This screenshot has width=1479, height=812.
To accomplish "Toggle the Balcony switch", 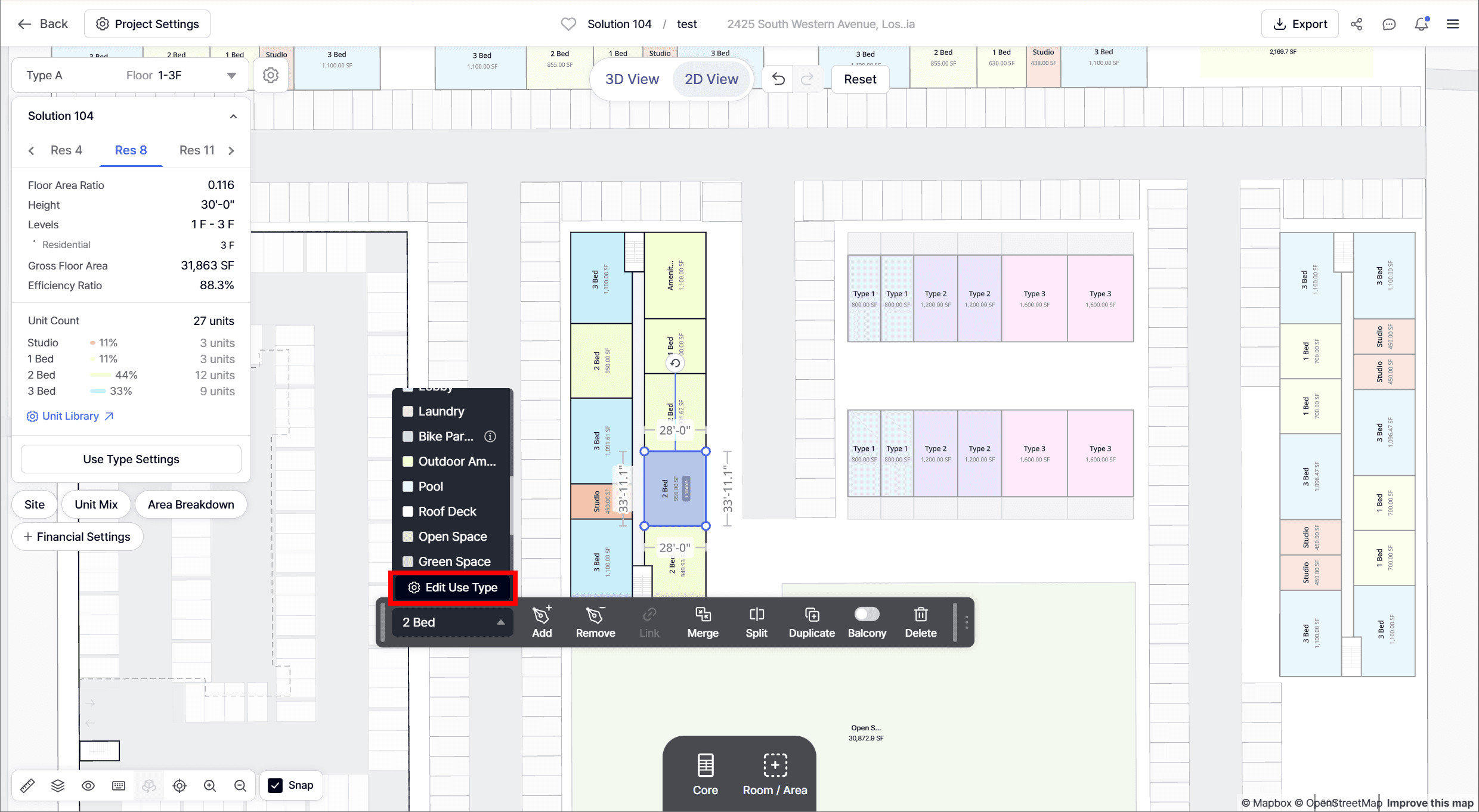I will 867,614.
